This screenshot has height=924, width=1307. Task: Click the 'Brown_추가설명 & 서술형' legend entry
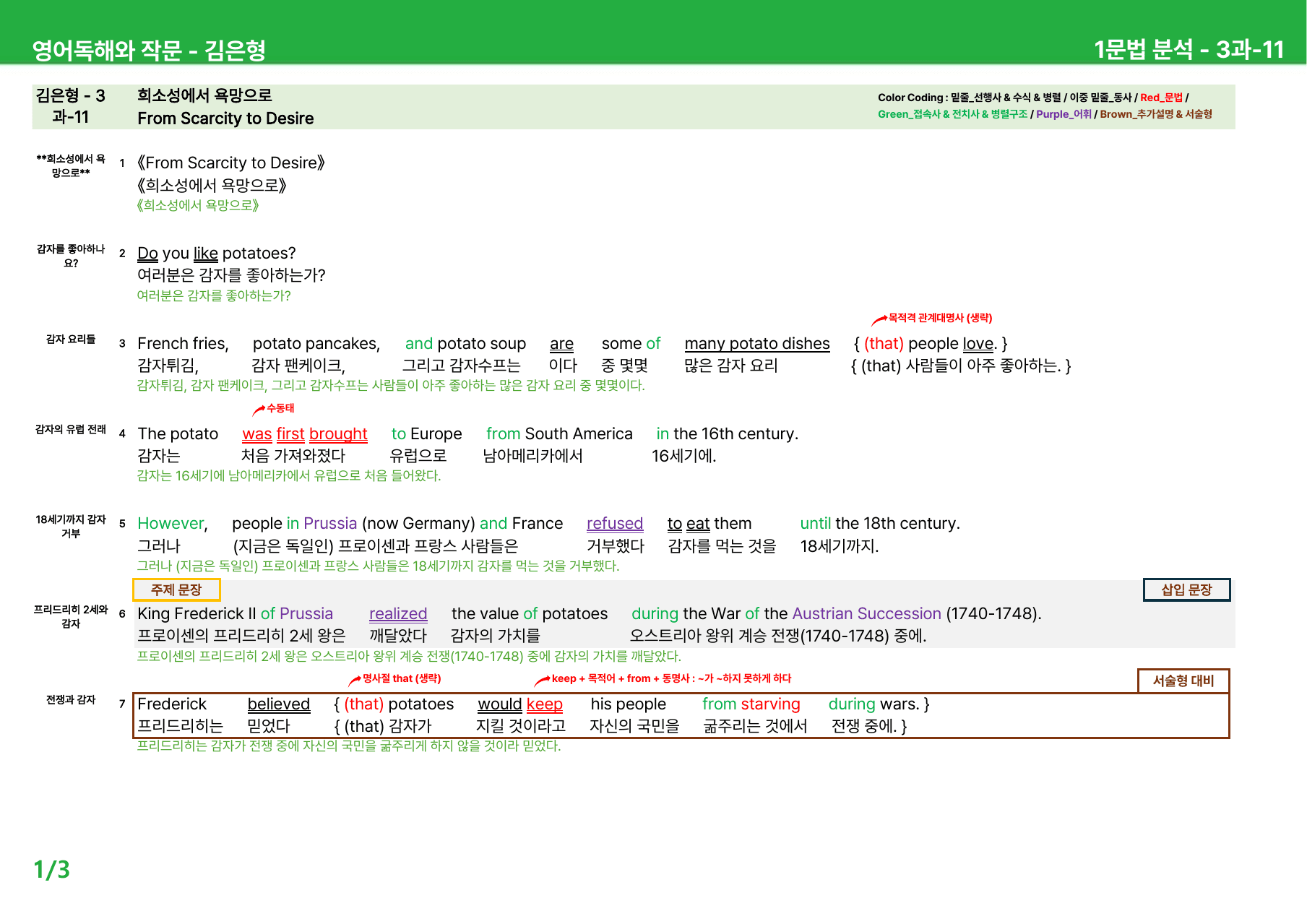(1156, 114)
